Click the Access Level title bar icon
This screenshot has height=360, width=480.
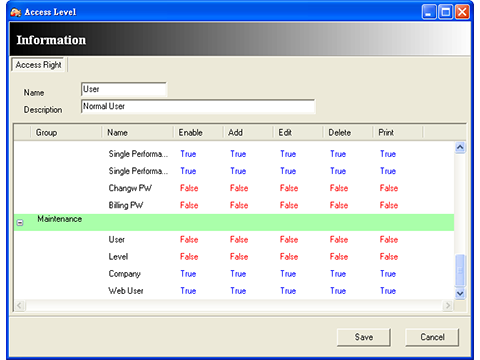point(16,12)
